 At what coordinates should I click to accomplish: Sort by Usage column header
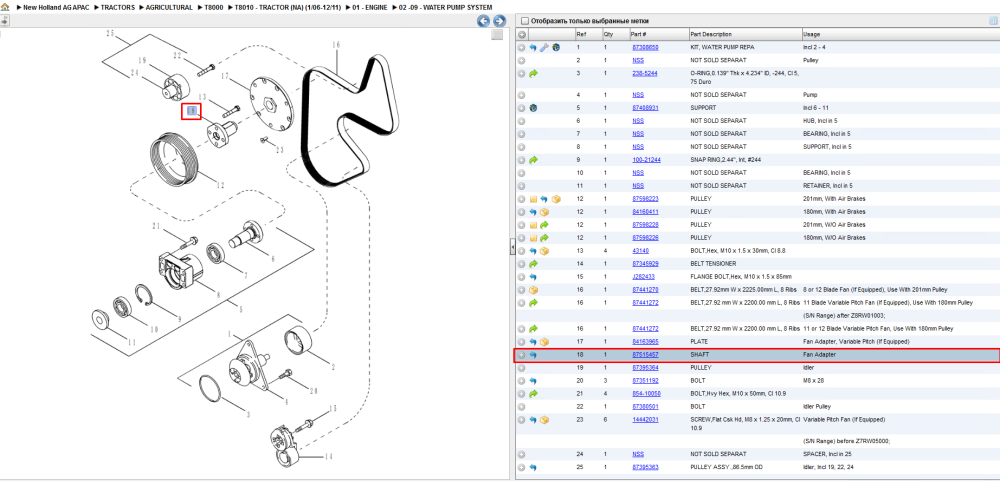899,34
